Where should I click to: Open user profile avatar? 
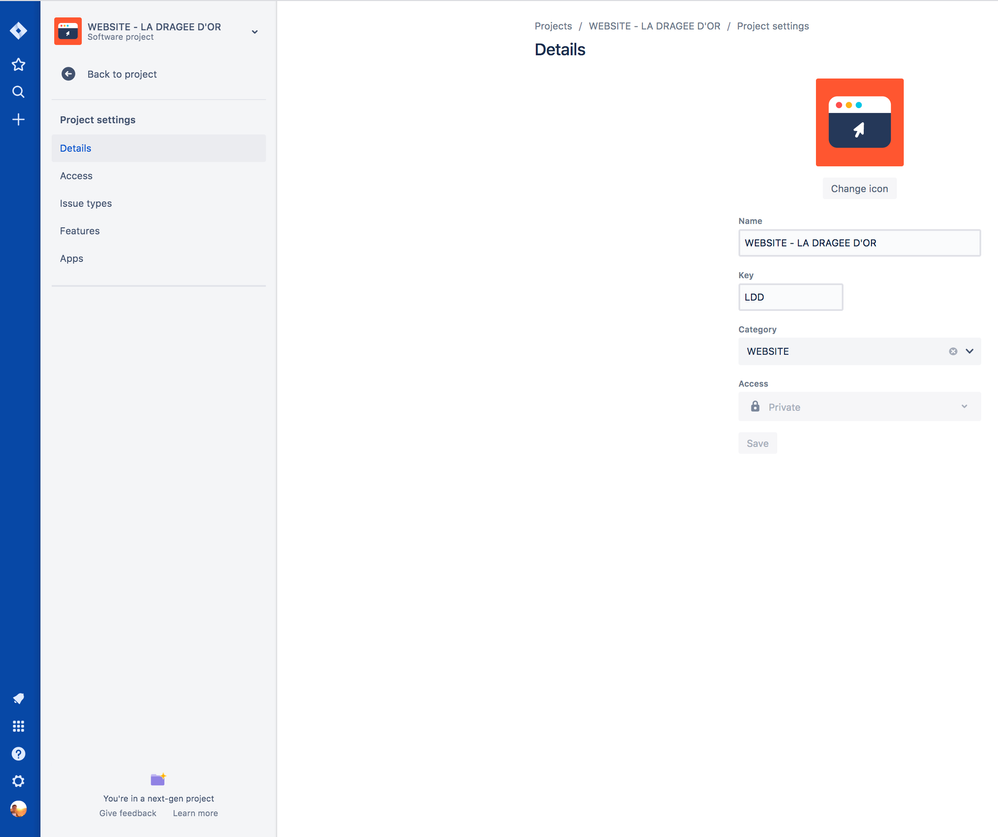[x=18, y=809]
